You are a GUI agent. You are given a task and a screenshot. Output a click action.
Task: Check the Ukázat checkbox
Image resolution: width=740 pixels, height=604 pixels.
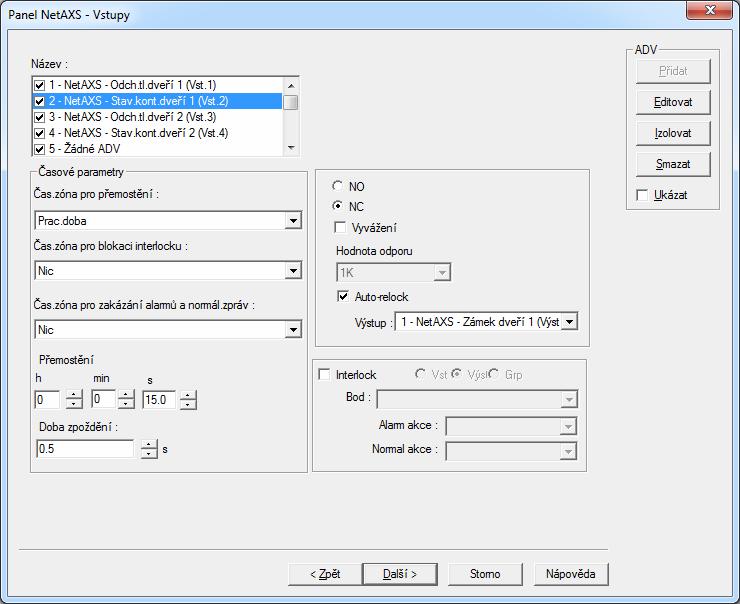click(x=642, y=195)
